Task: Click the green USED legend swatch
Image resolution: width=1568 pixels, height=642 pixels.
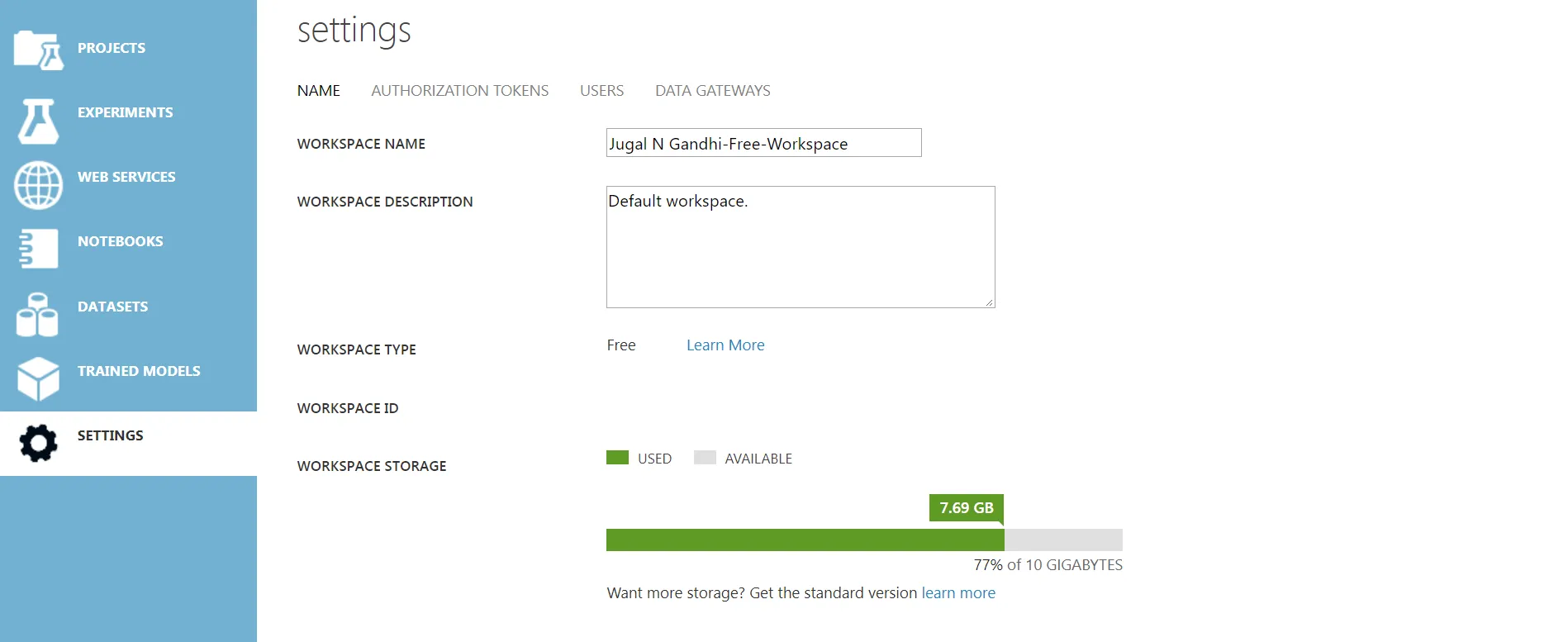Action: point(618,458)
